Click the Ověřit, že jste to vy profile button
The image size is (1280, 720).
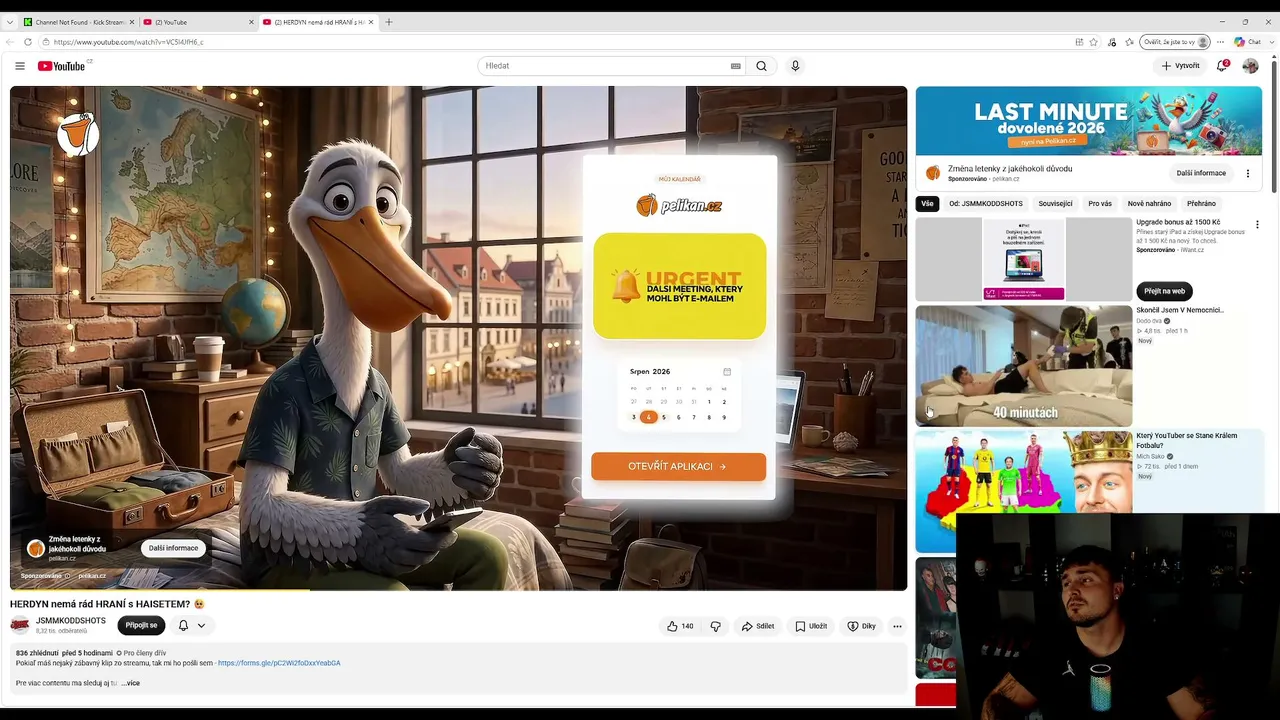(x=1175, y=42)
